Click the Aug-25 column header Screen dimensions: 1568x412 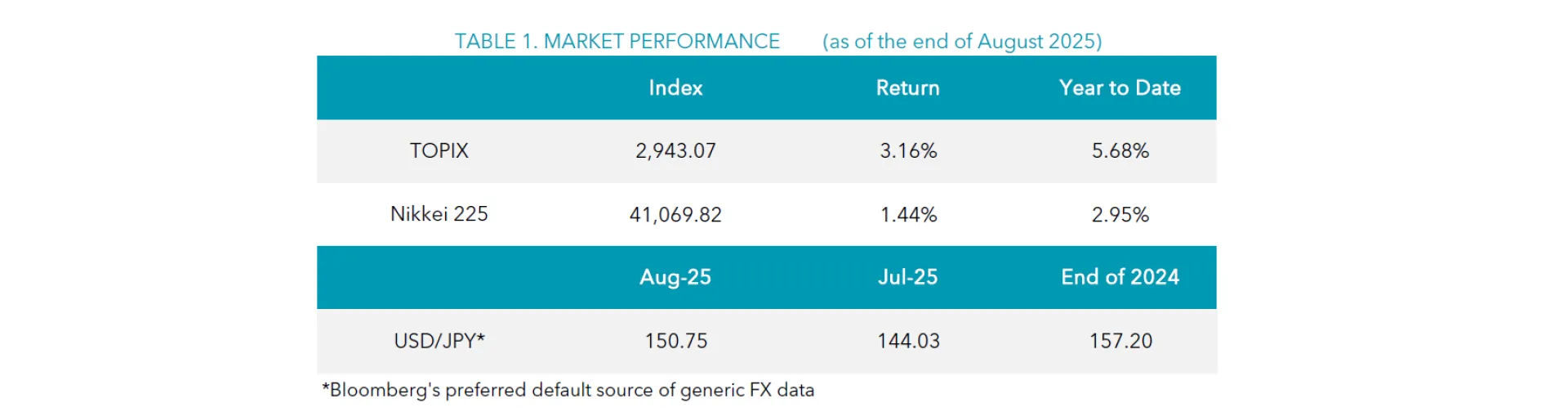(675, 277)
